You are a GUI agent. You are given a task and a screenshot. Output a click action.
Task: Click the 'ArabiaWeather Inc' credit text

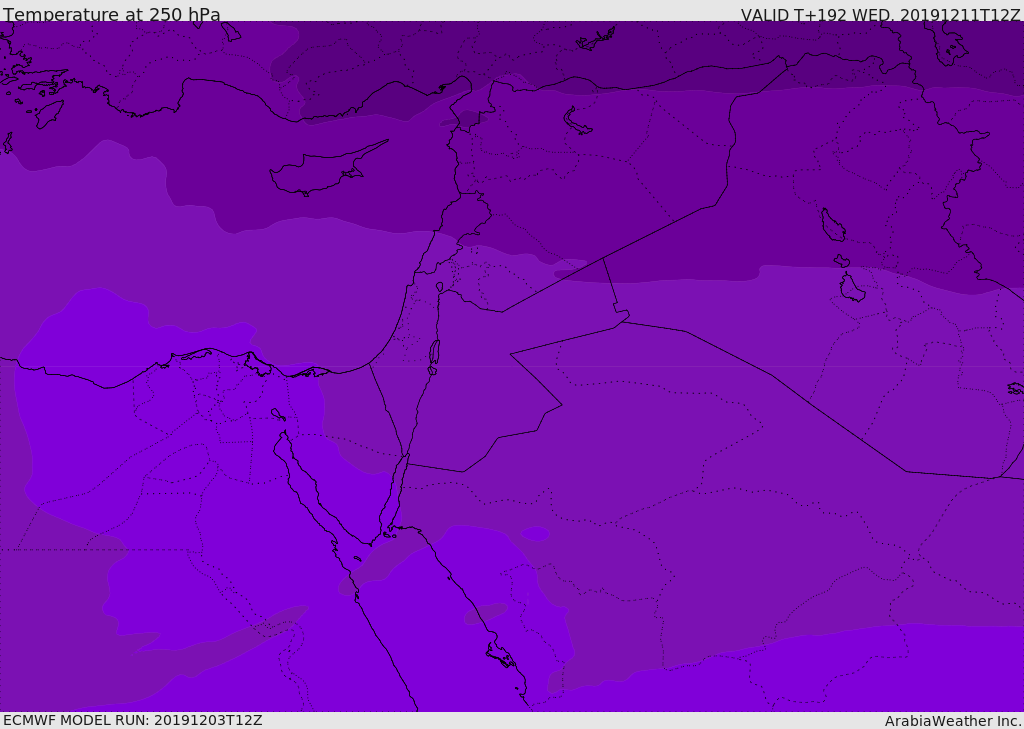(953, 721)
